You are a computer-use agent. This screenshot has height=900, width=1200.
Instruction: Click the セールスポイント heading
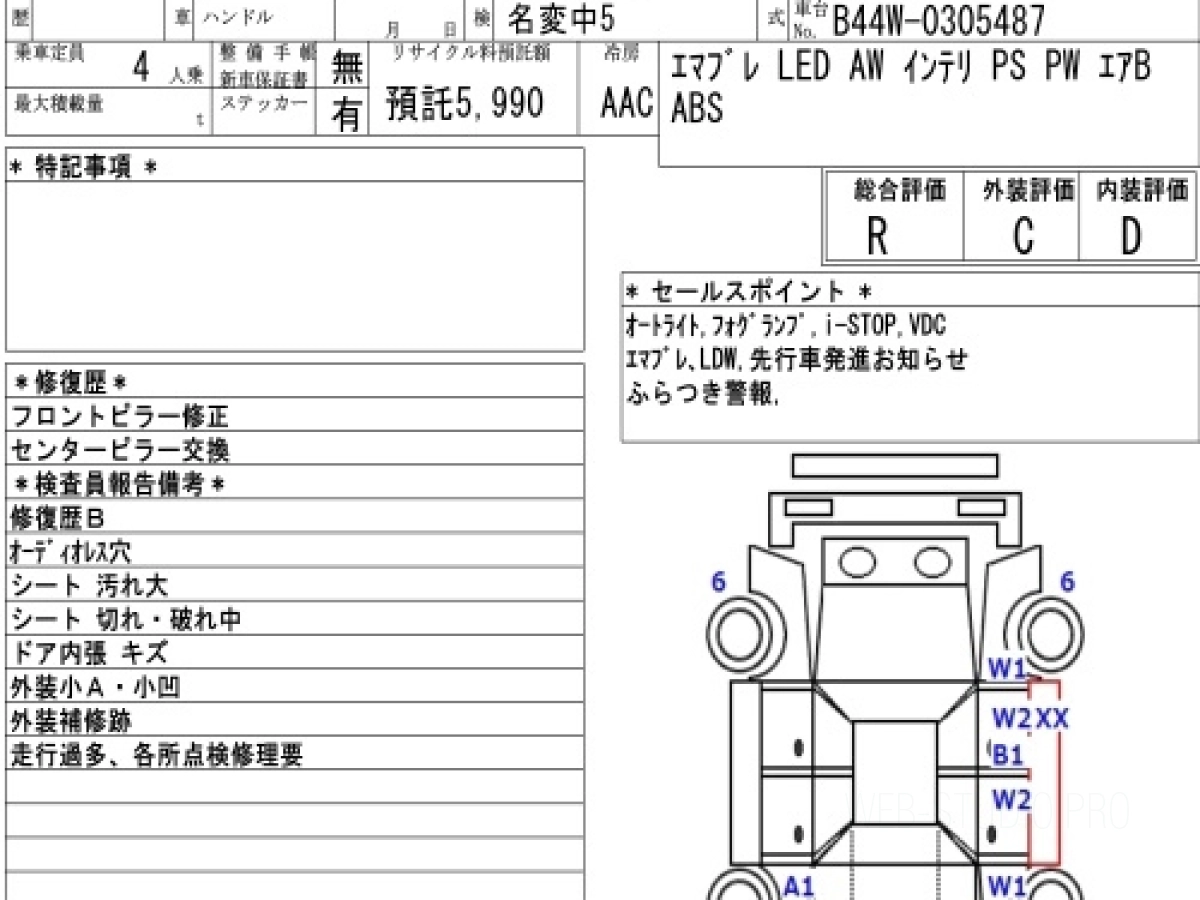click(x=749, y=292)
